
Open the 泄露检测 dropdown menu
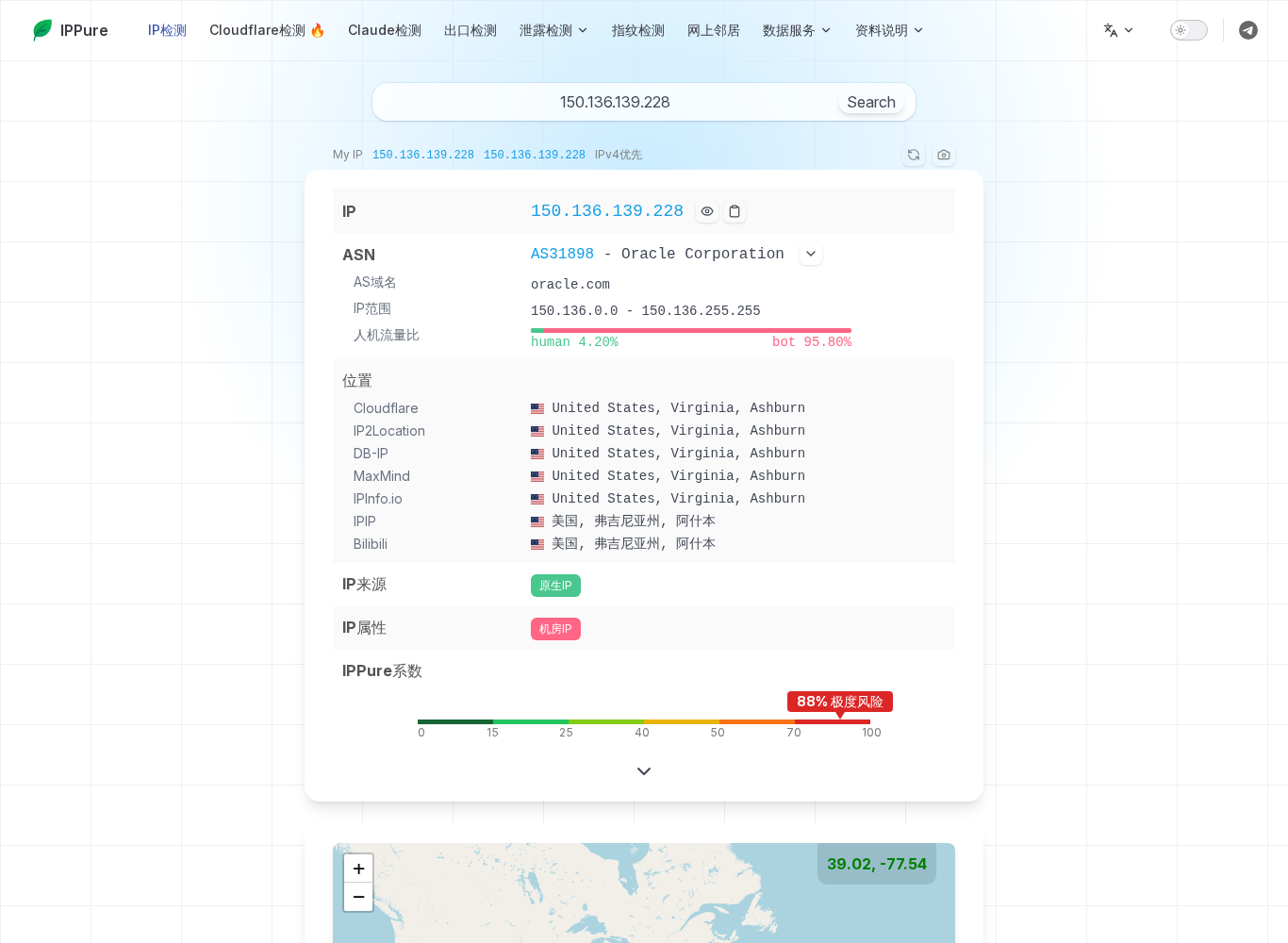(553, 30)
